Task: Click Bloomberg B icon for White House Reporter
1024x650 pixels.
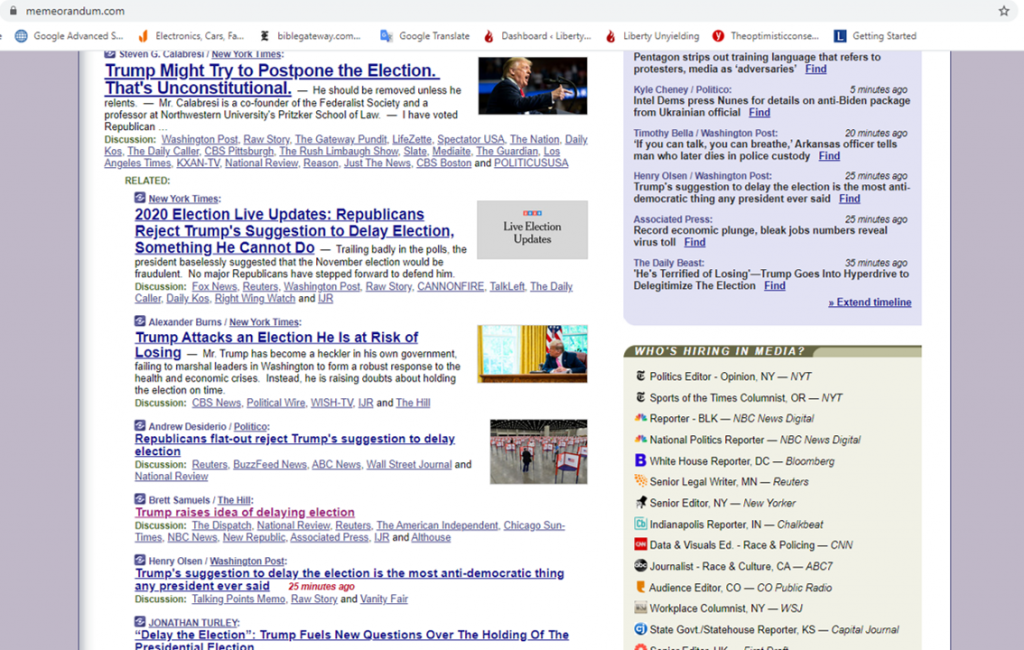Action: (x=641, y=460)
